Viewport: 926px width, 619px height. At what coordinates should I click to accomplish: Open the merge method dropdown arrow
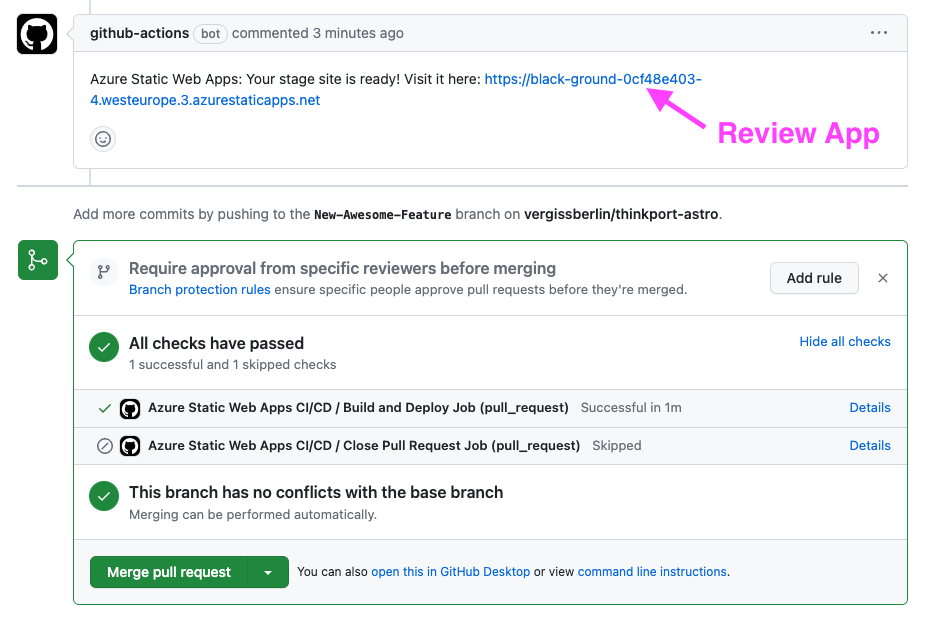[268, 572]
